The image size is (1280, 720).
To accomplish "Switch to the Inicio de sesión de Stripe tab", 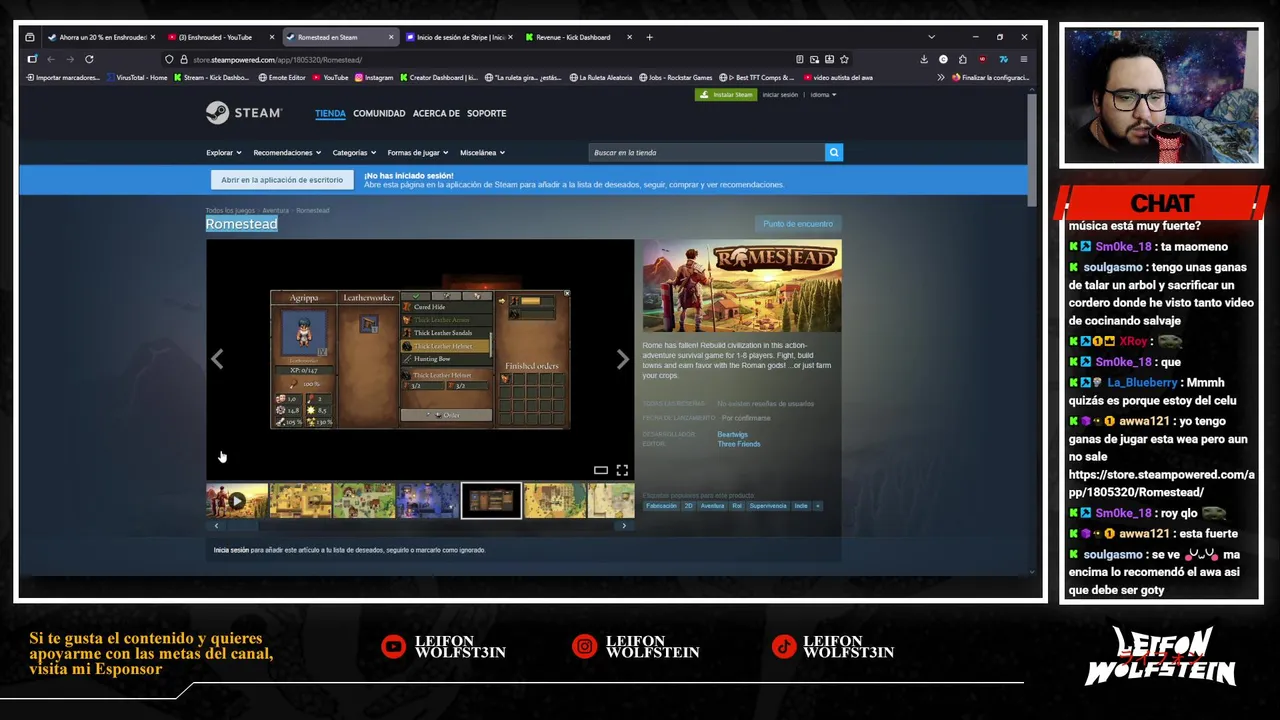I will (x=459, y=37).
